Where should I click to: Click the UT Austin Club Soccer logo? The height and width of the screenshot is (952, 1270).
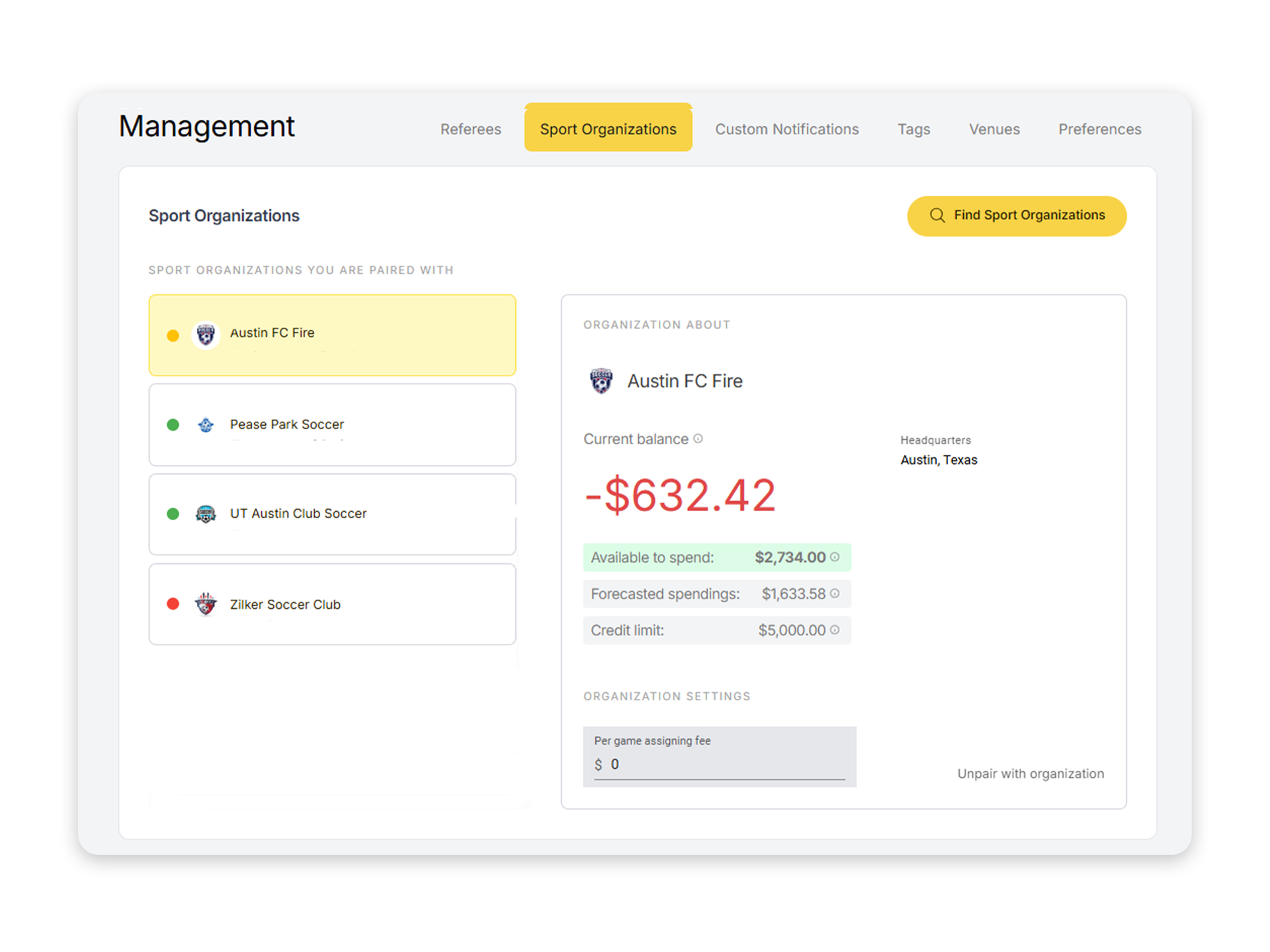pyautogui.click(x=206, y=514)
